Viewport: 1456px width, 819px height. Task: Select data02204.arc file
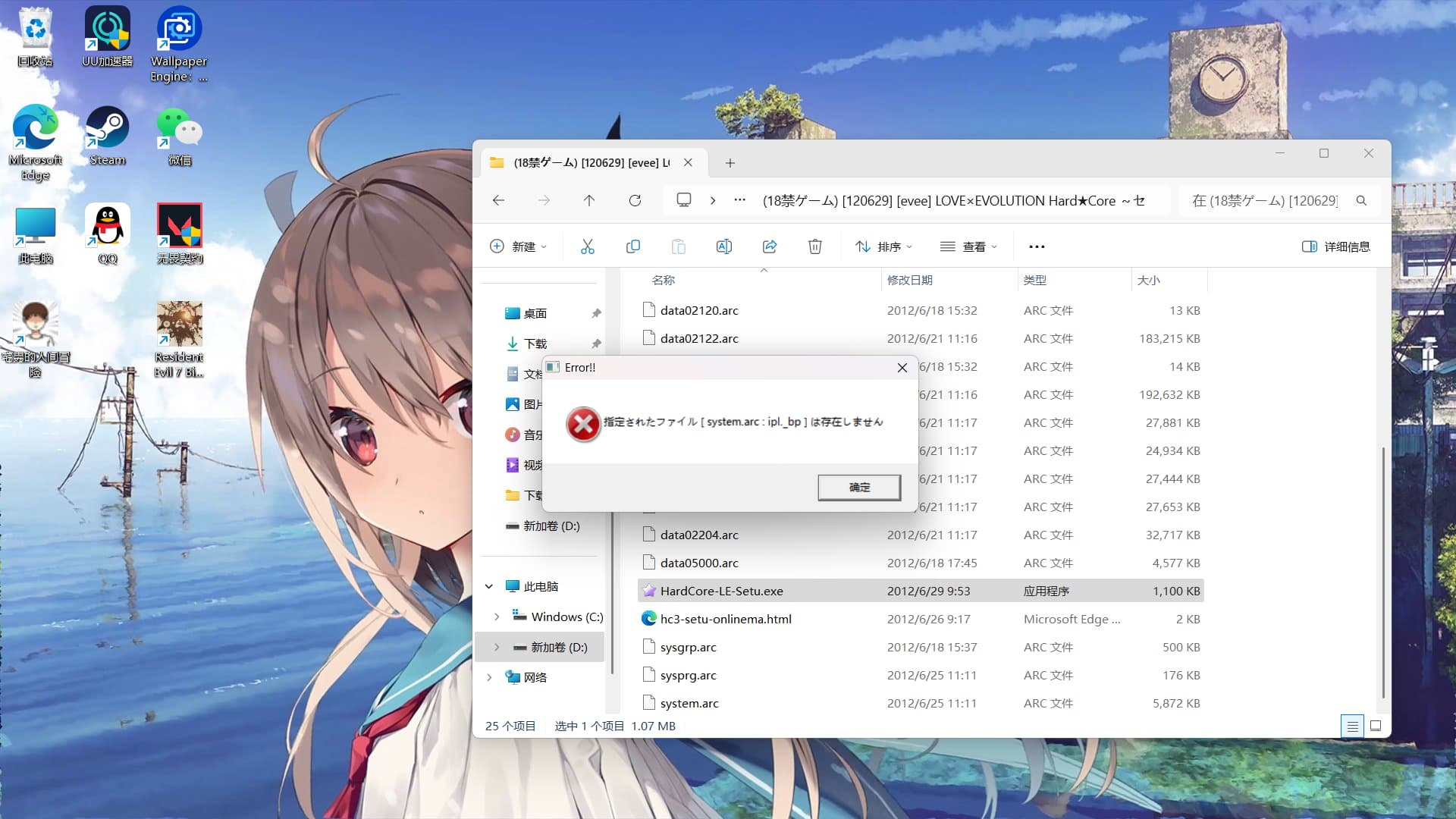[x=921, y=535]
